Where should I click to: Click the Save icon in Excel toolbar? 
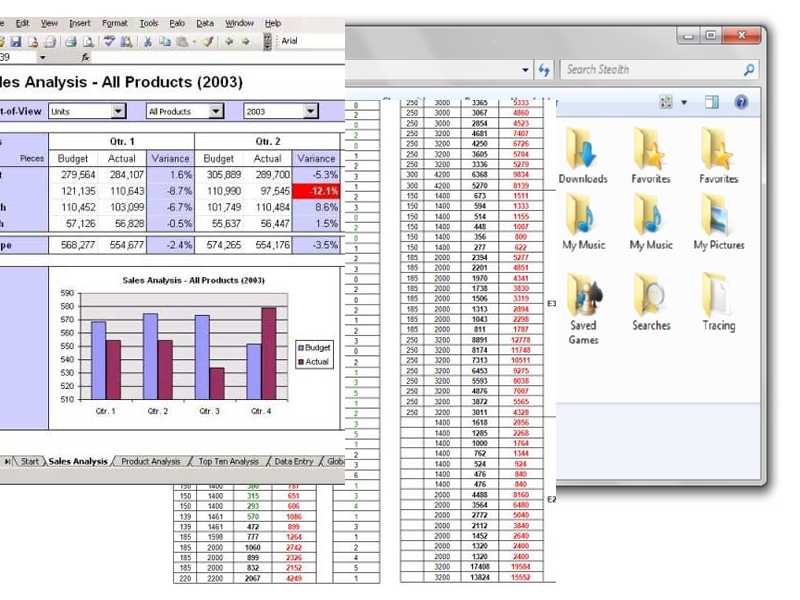17,41
